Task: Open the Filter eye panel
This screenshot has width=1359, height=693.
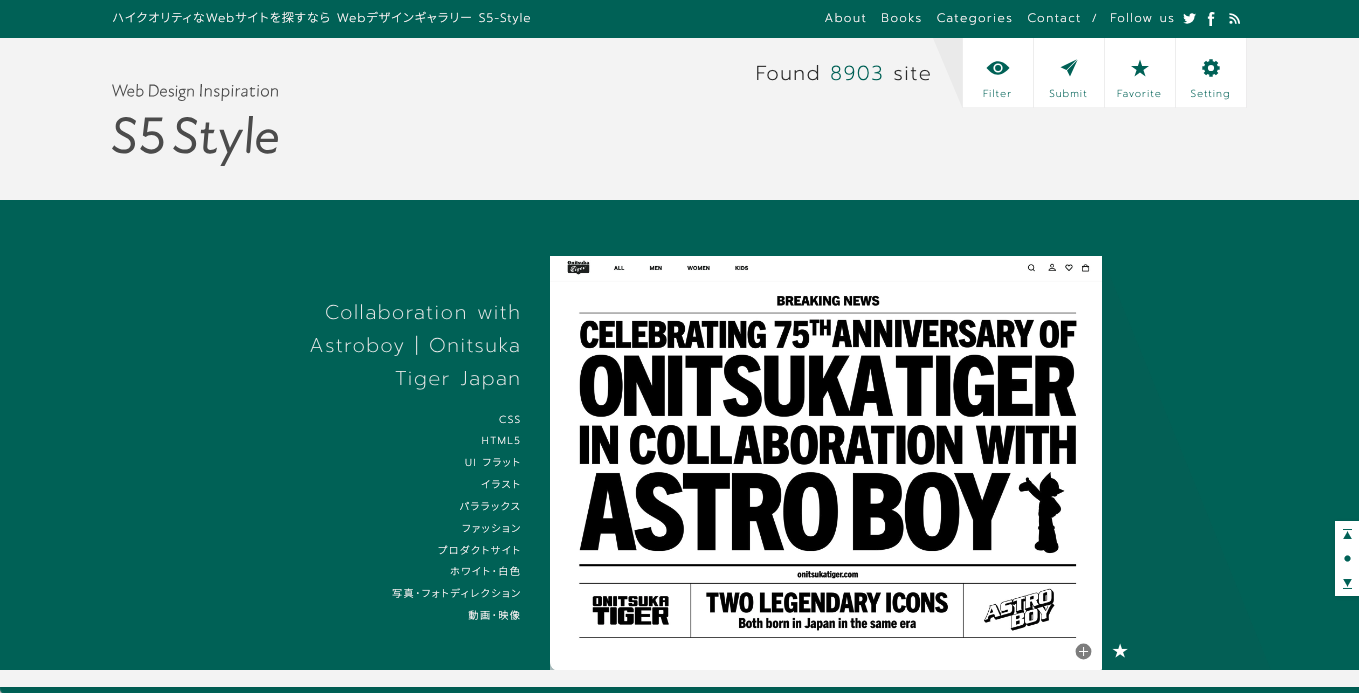Action: click(997, 73)
